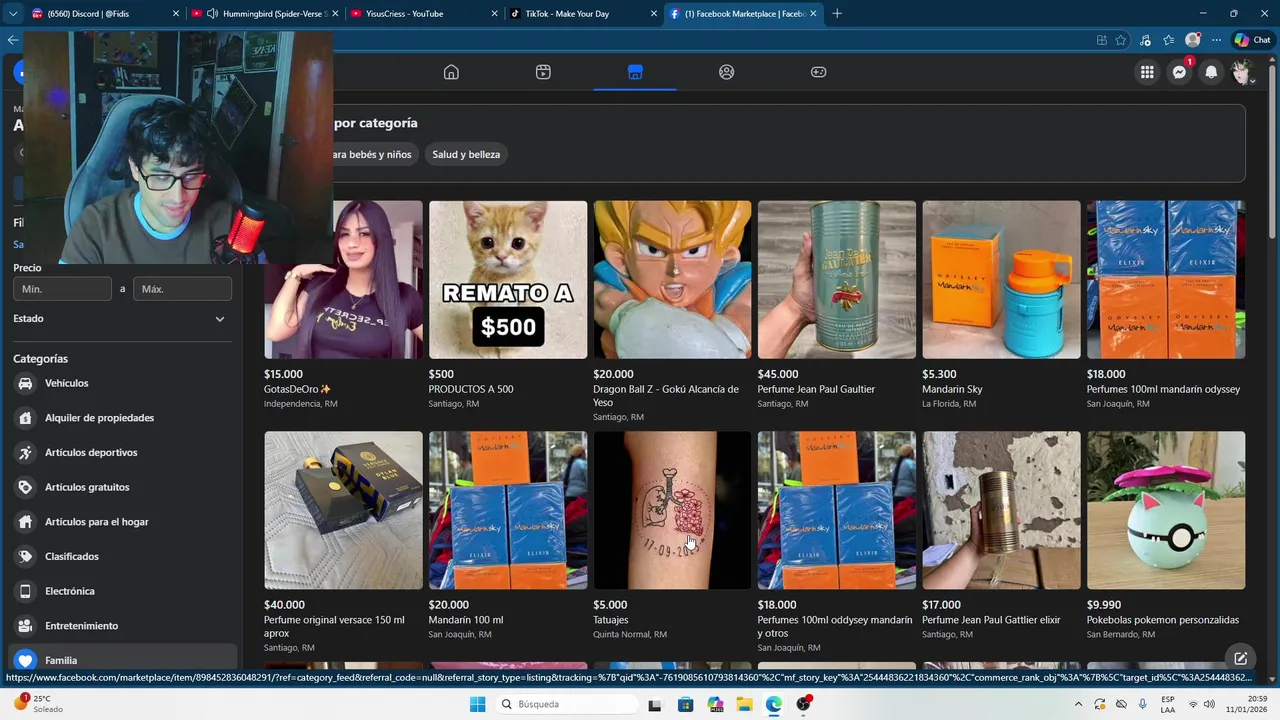This screenshot has height=720, width=1280.
Task: Select the para bebés y niños chip
Action: pos(370,154)
